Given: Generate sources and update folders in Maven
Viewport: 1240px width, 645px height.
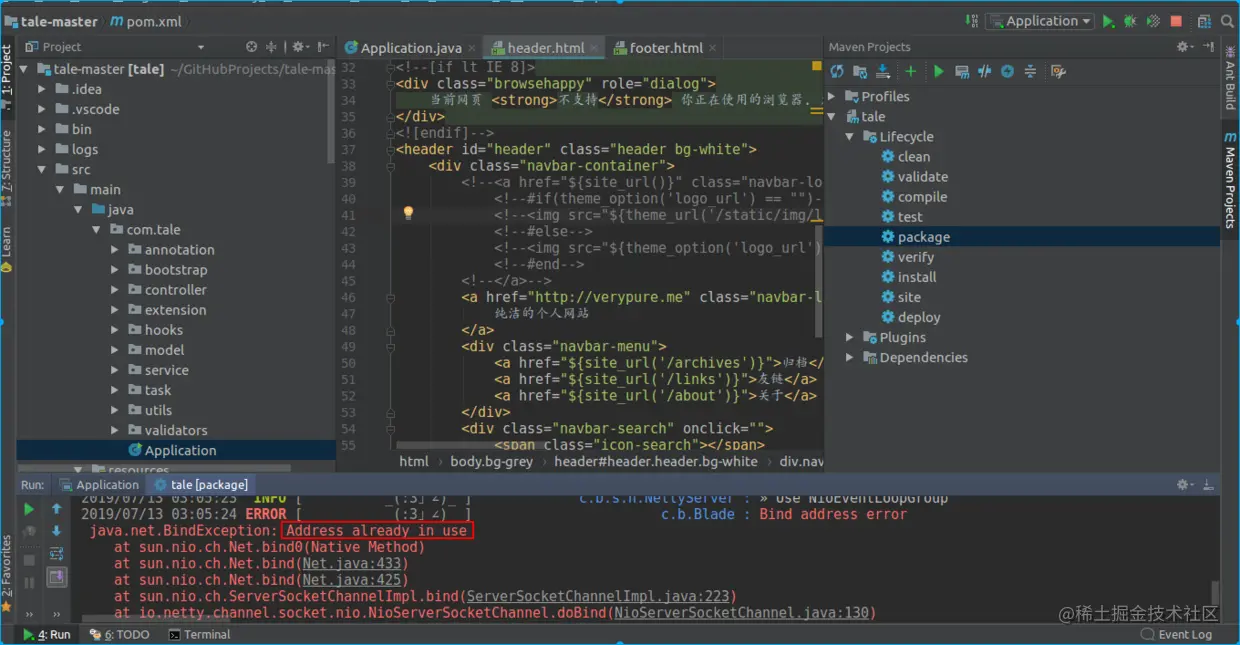Looking at the screenshot, I should click(x=860, y=71).
